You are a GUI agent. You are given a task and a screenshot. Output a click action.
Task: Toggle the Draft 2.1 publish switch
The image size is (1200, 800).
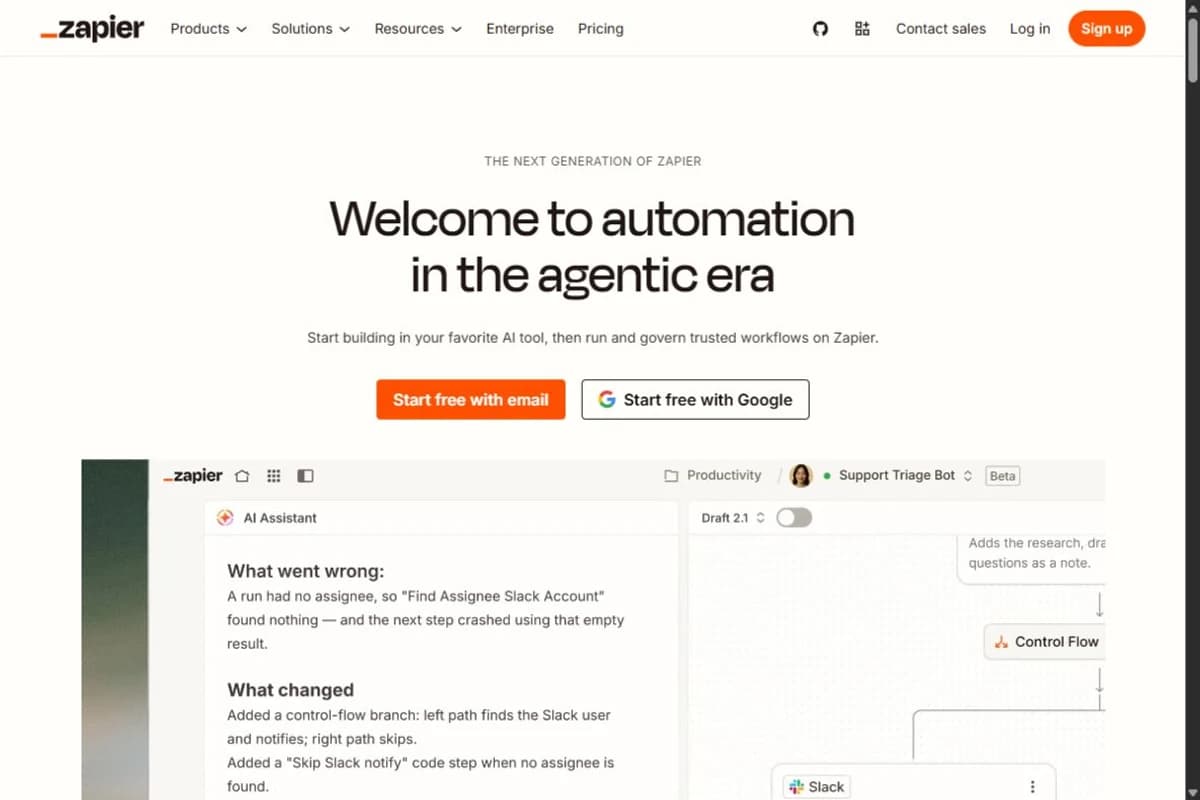(794, 517)
